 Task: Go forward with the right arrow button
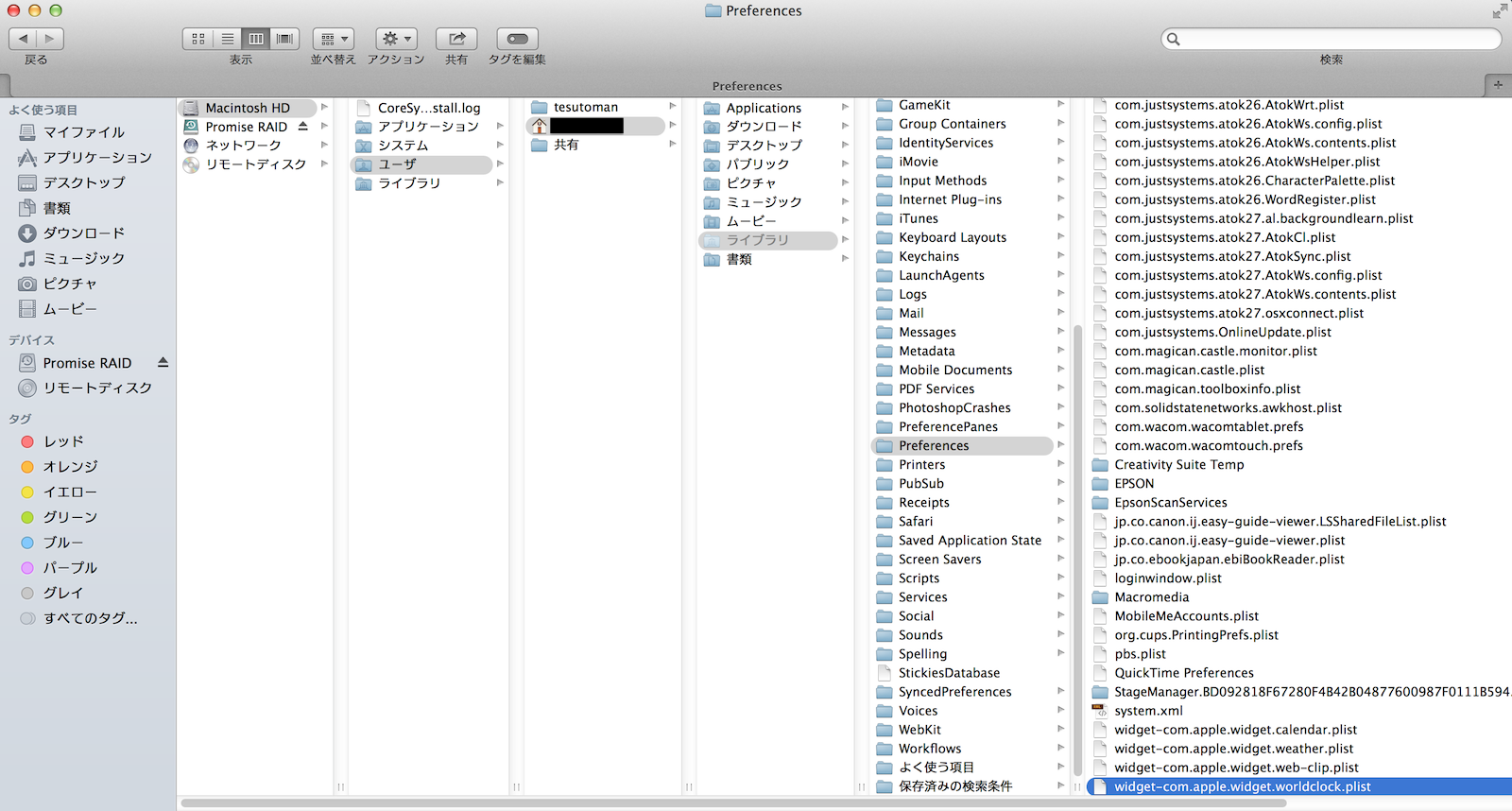[50, 39]
